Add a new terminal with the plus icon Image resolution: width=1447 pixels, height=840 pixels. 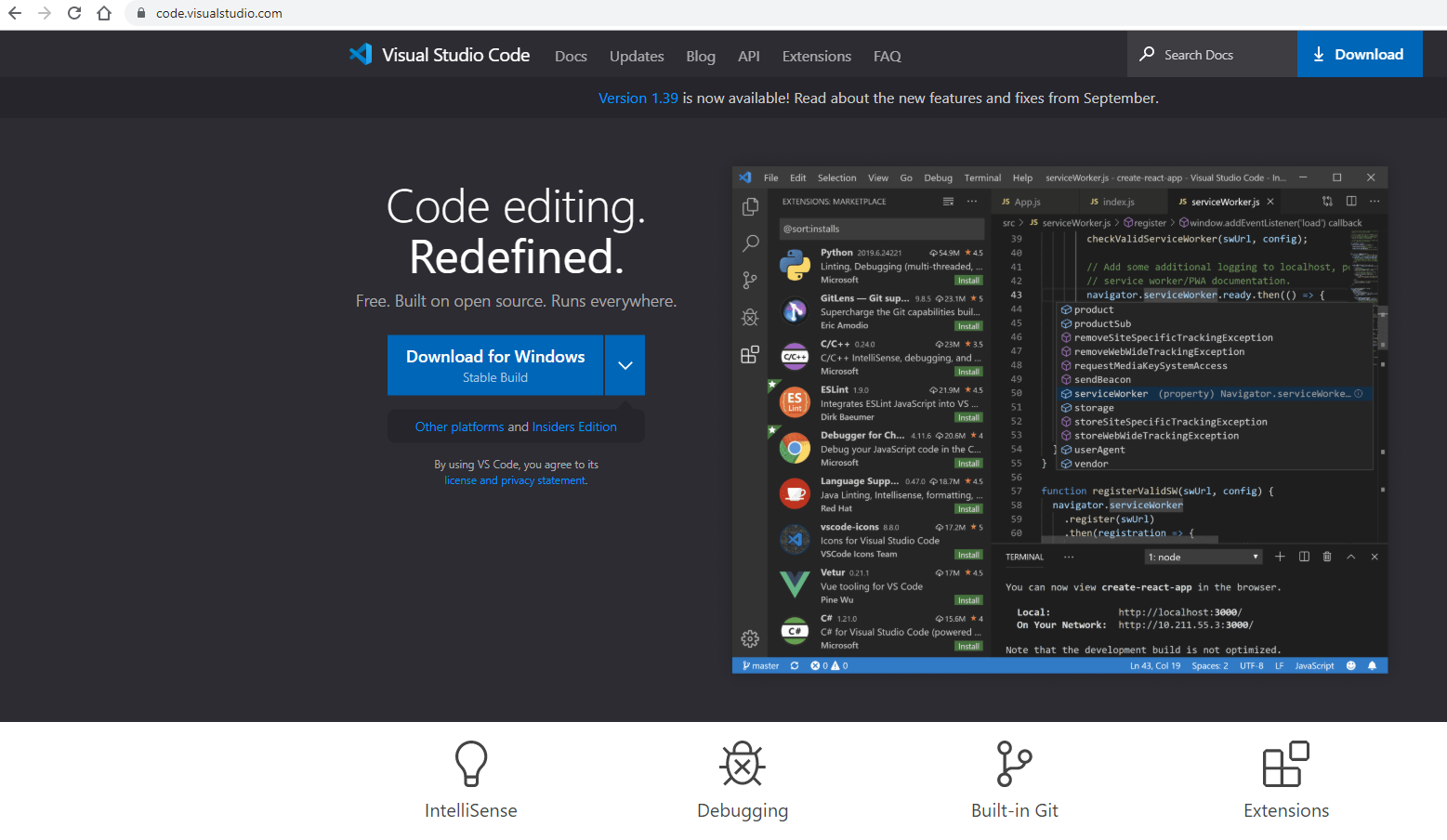pyautogui.click(x=1280, y=557)
